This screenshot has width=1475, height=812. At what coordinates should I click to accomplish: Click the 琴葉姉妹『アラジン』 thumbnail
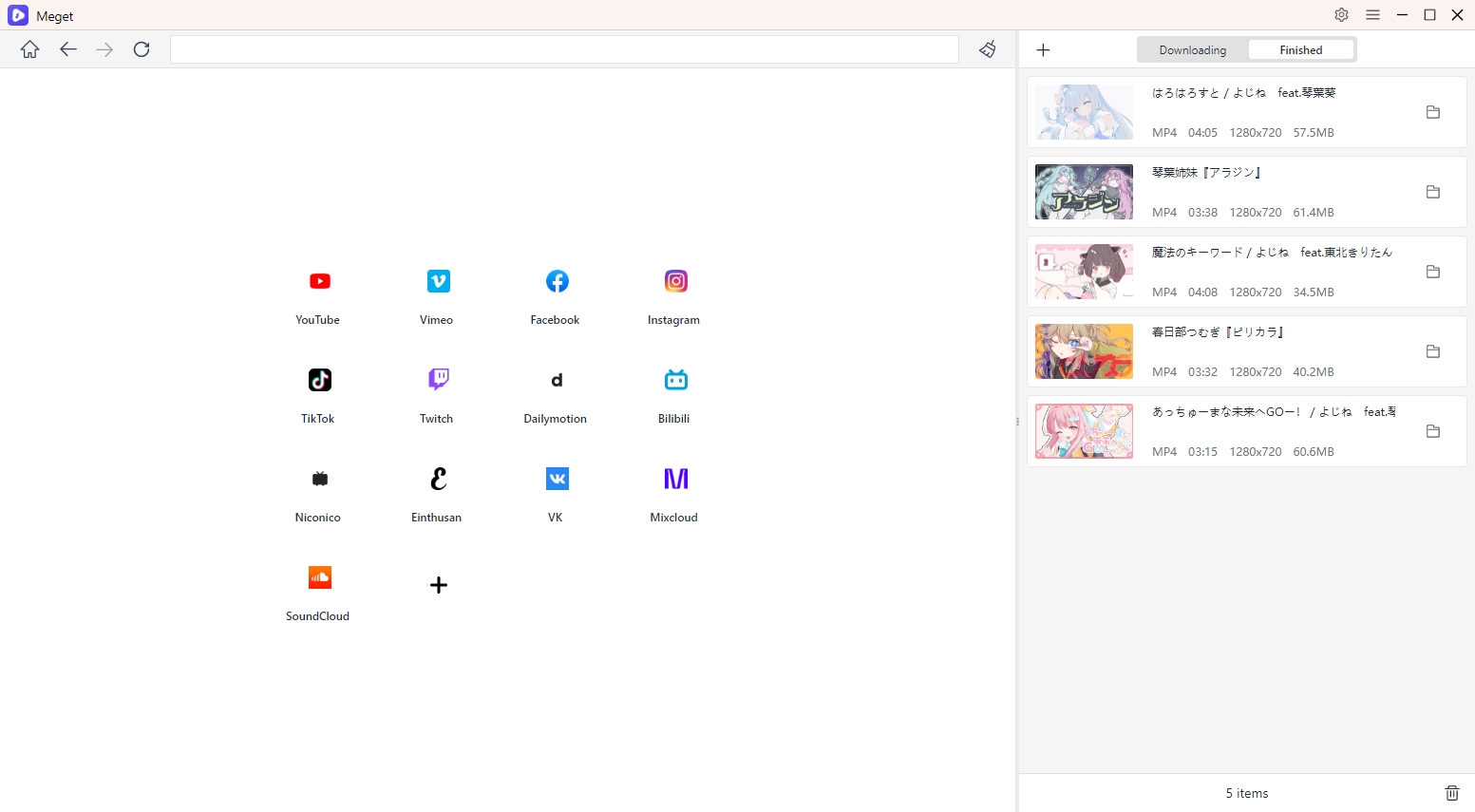click(1084, 192)
